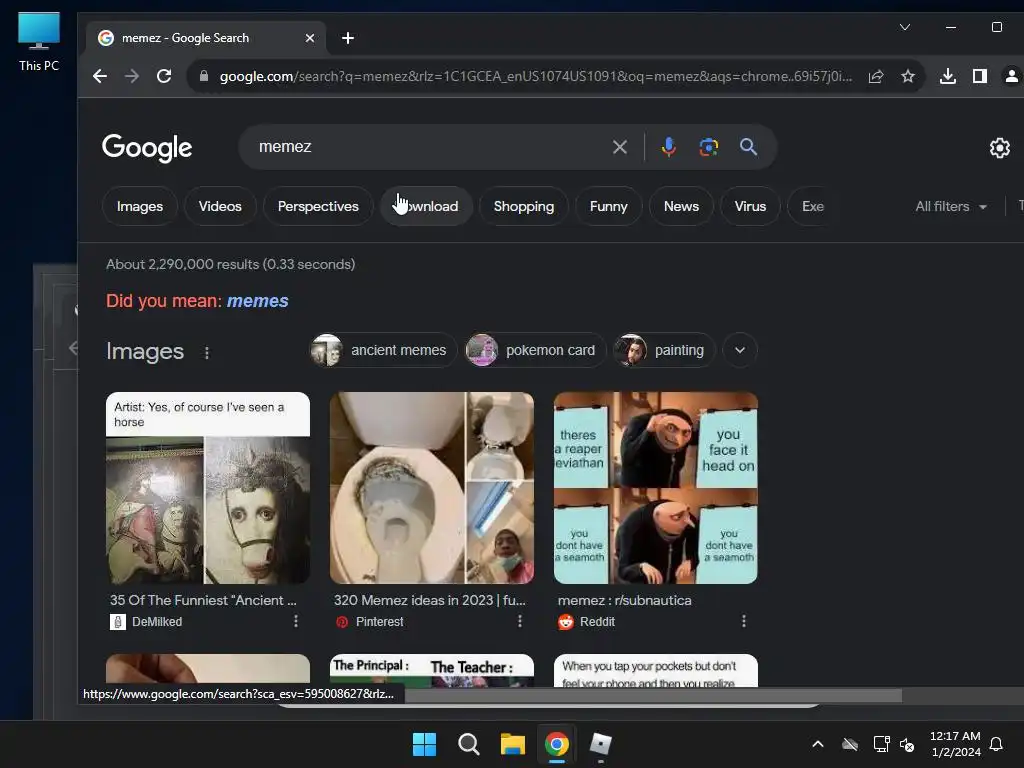The height and width of the screenshot is (768, 1024).
Task: Select the Exe filter chip
Action: click(x=813, y=206)
